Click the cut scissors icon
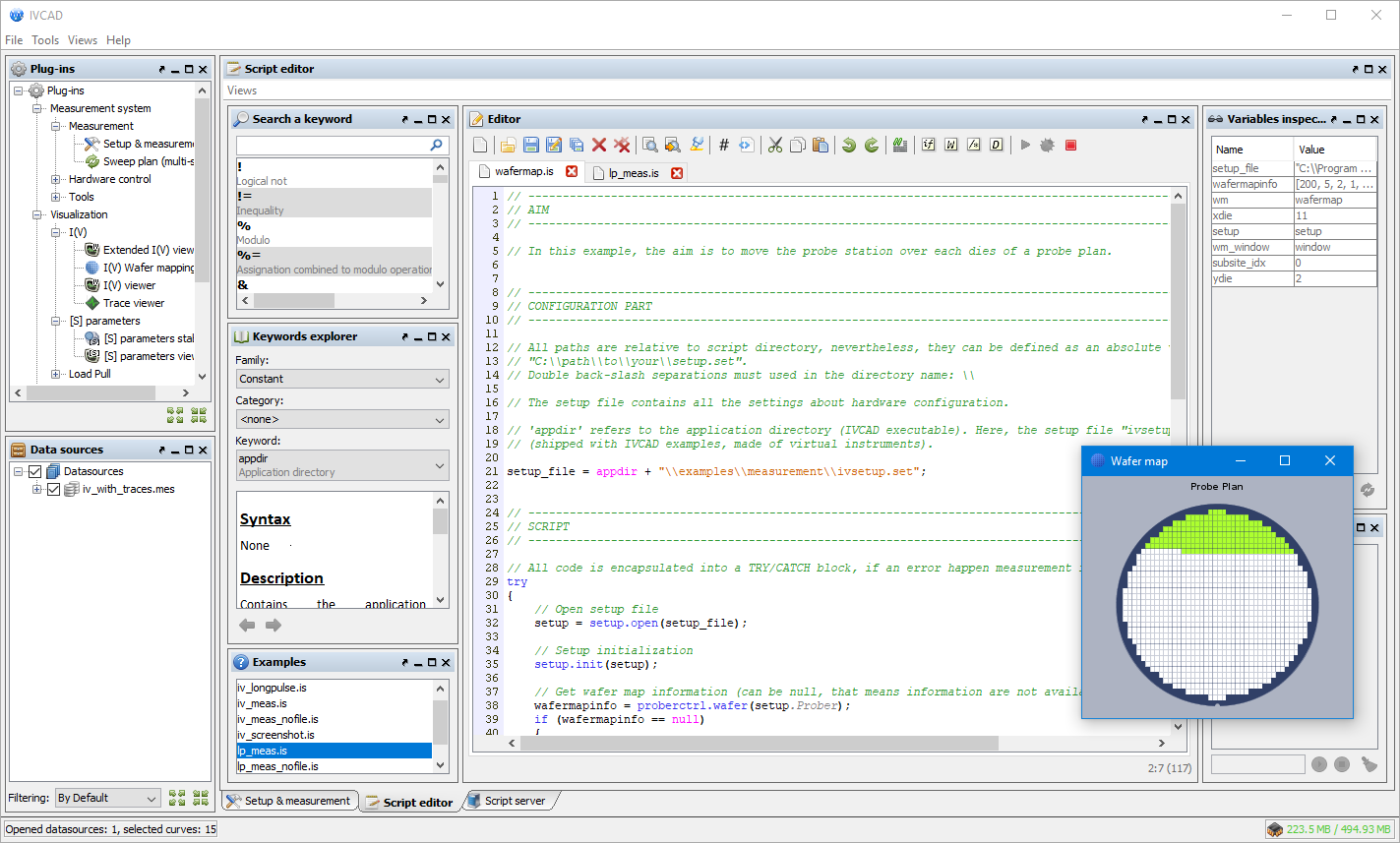 tap(775, 145)
